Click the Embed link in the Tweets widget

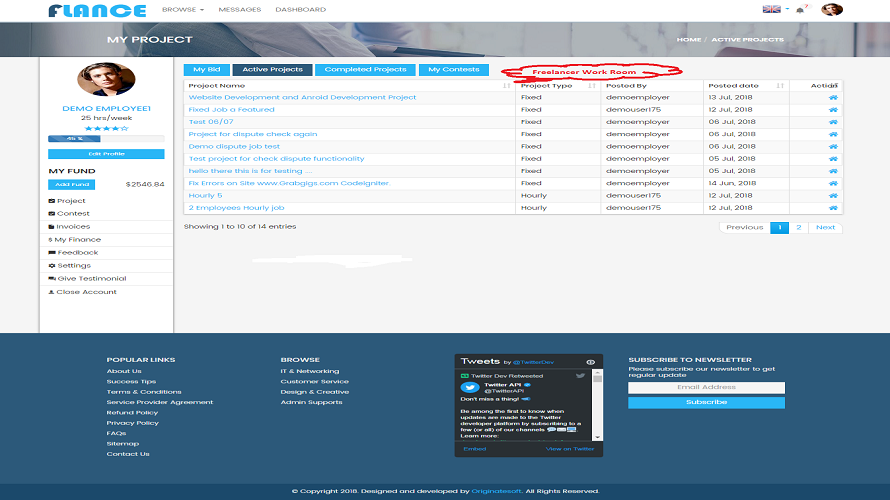(475, 449)
